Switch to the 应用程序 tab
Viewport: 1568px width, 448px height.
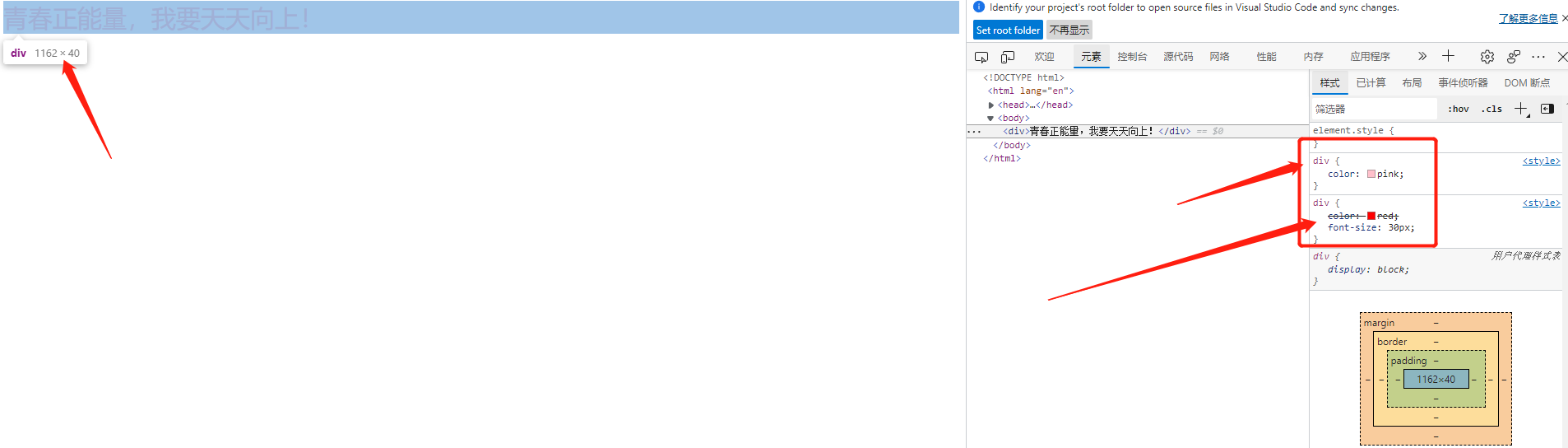(1370, 57)
